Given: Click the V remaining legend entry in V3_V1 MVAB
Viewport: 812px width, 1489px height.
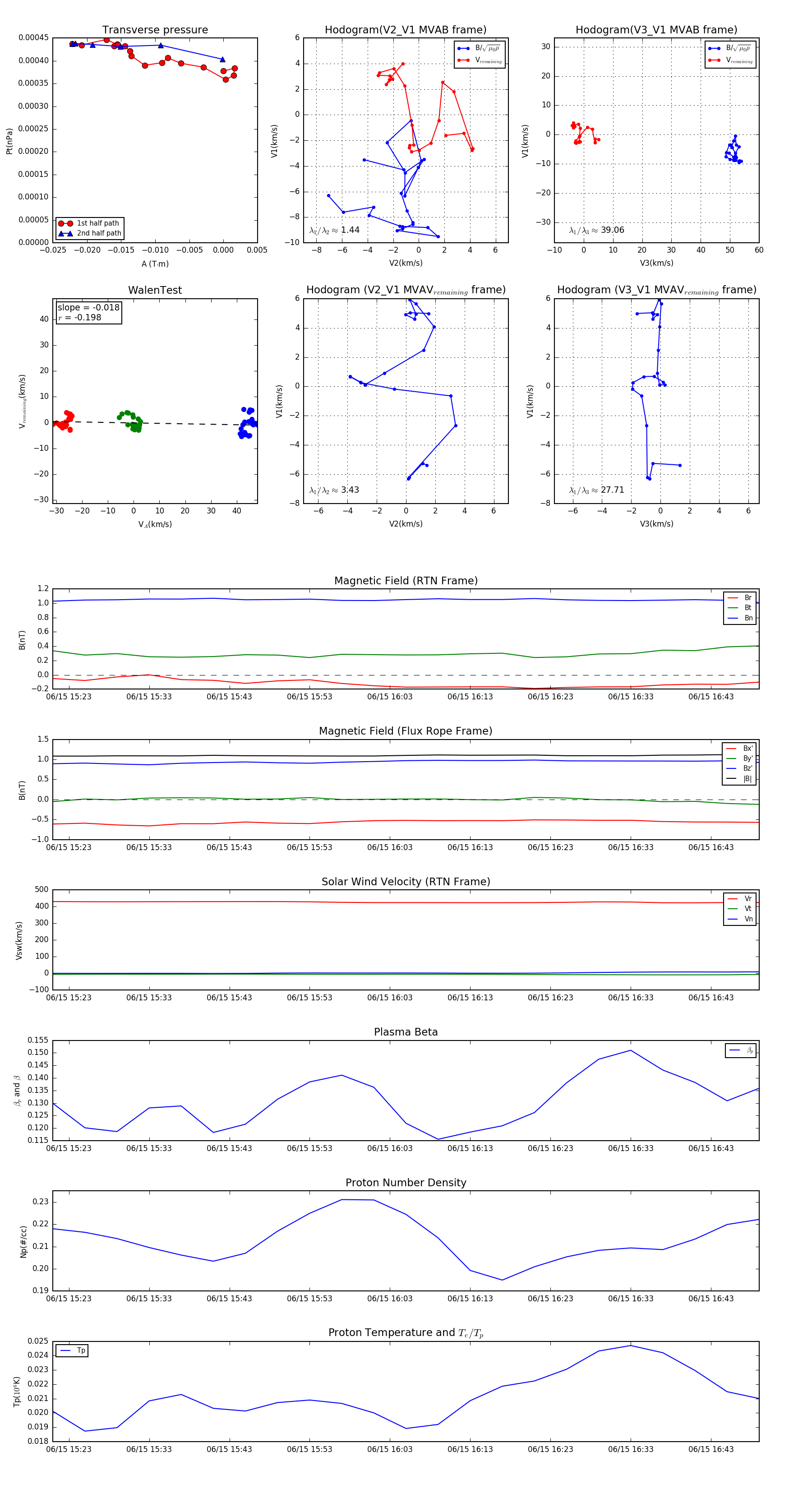Looking at the screenshot, I should 730,60.
